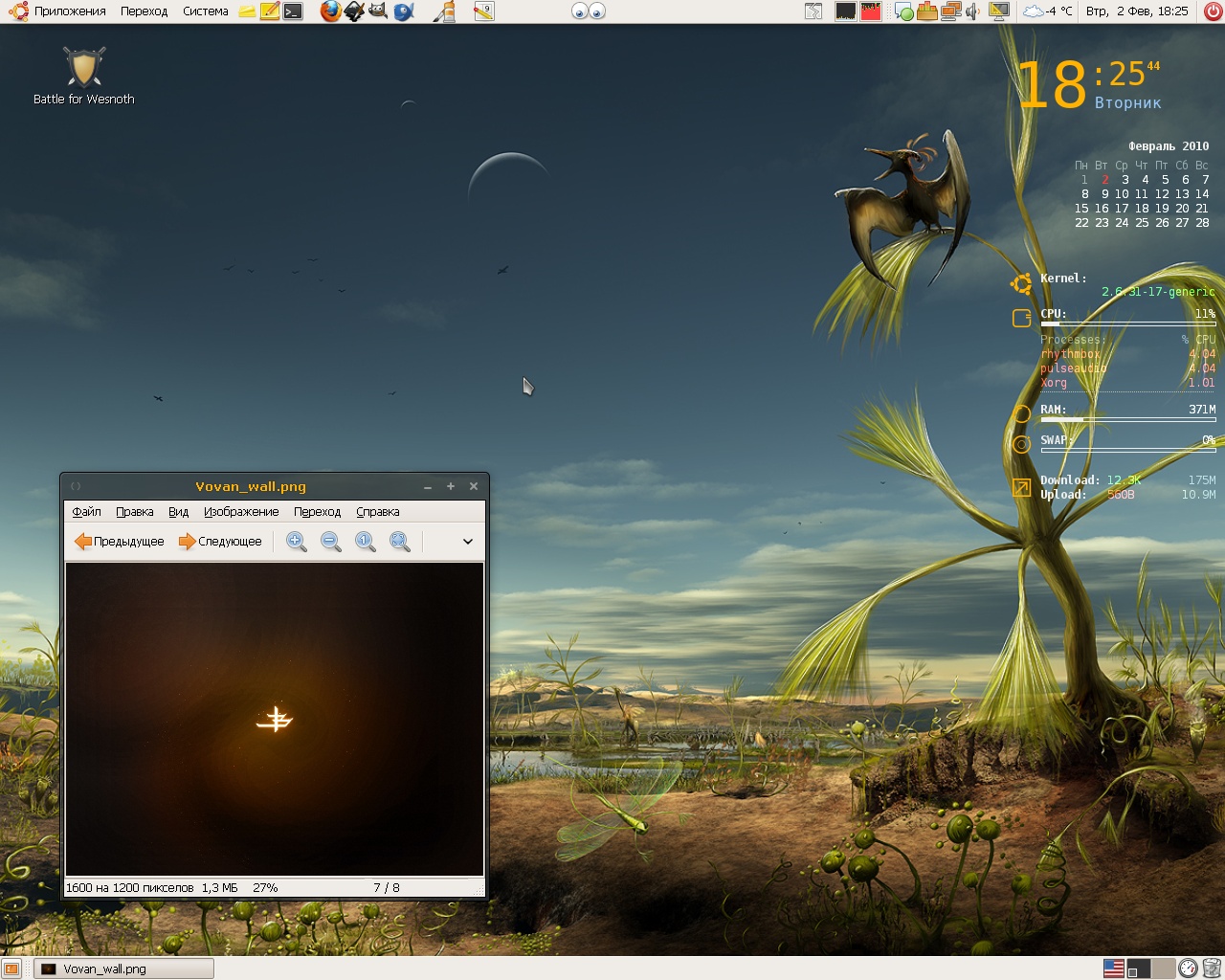Open the paint jar and brush launcher

[x=444, y=11]
